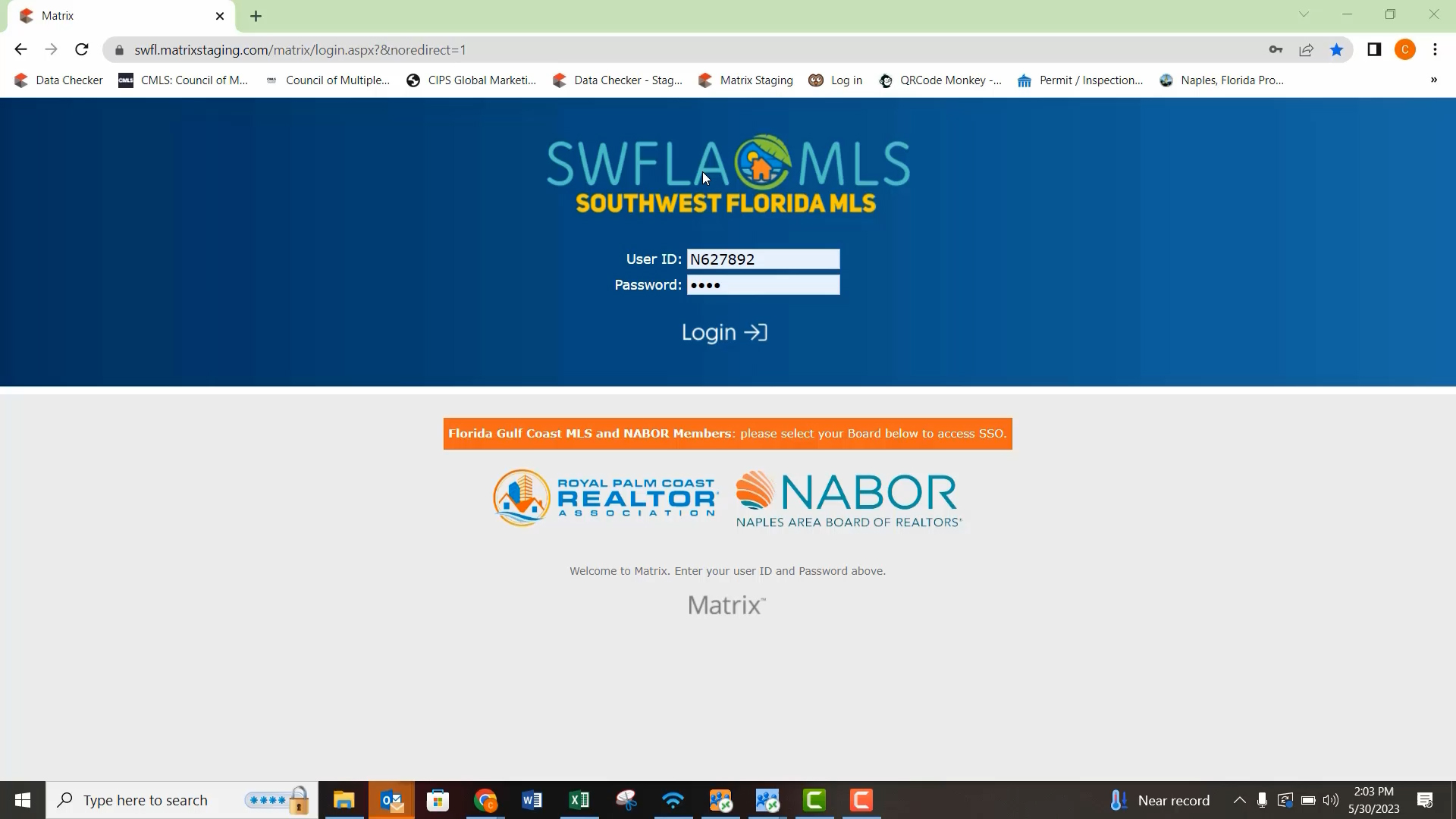Click the 'Welcome to Matrix' text
Screen dimensions: 1456x819
point(728,571)
